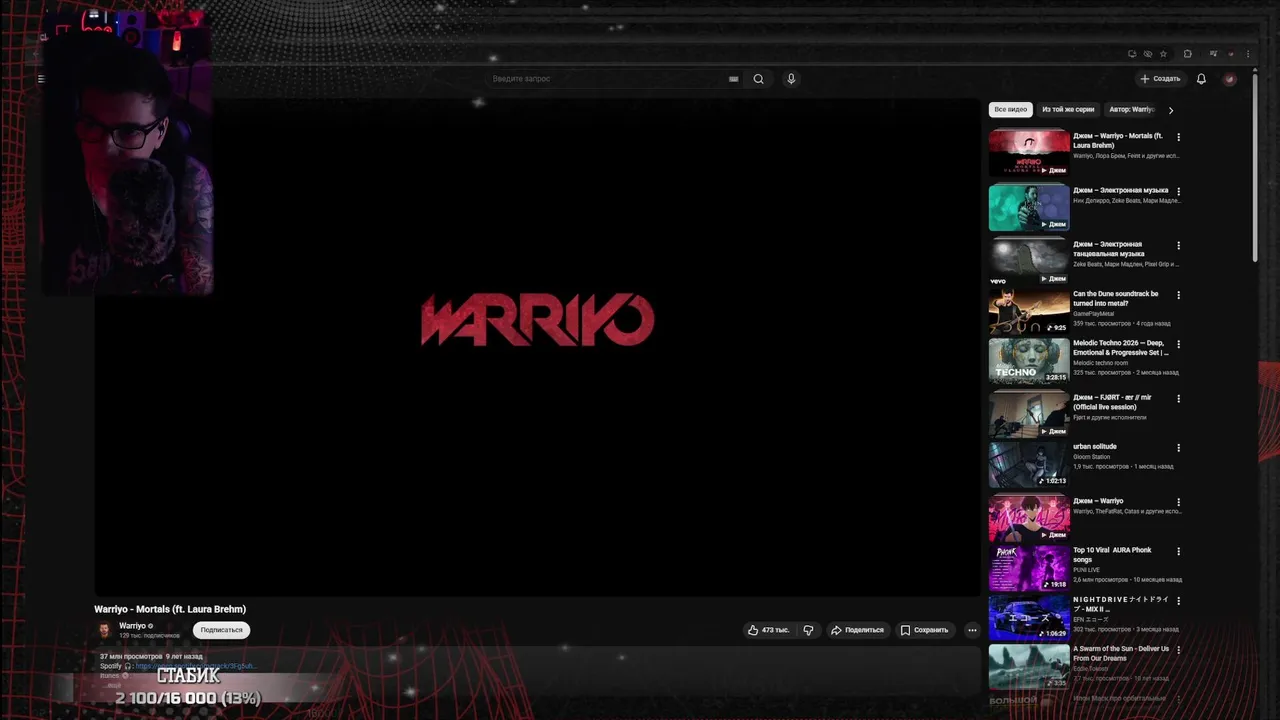The width and height of the screenshot is (1280, 720).
Task: Select the 'Из той же серии' chip
Action: tap(1068, 110)
